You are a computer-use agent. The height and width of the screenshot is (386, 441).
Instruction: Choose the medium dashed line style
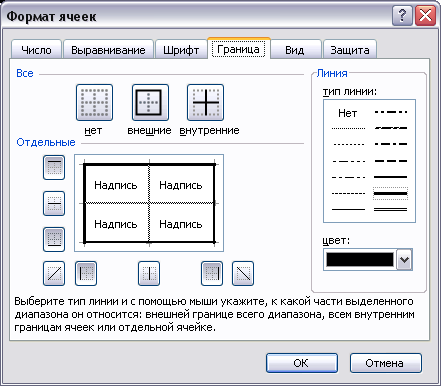click(390, 161)
